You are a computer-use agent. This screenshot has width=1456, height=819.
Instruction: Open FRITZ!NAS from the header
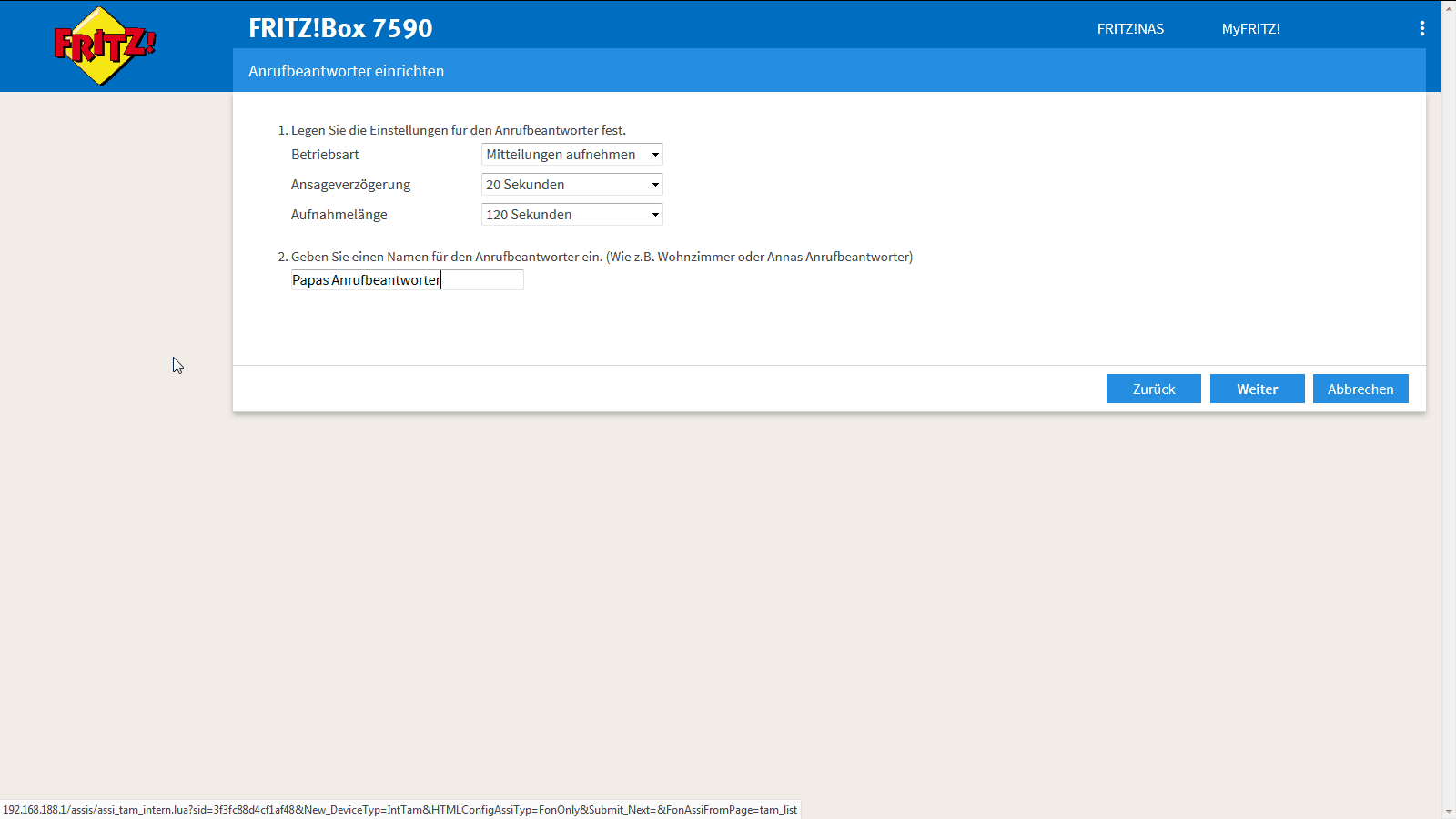coord(1130,29)
